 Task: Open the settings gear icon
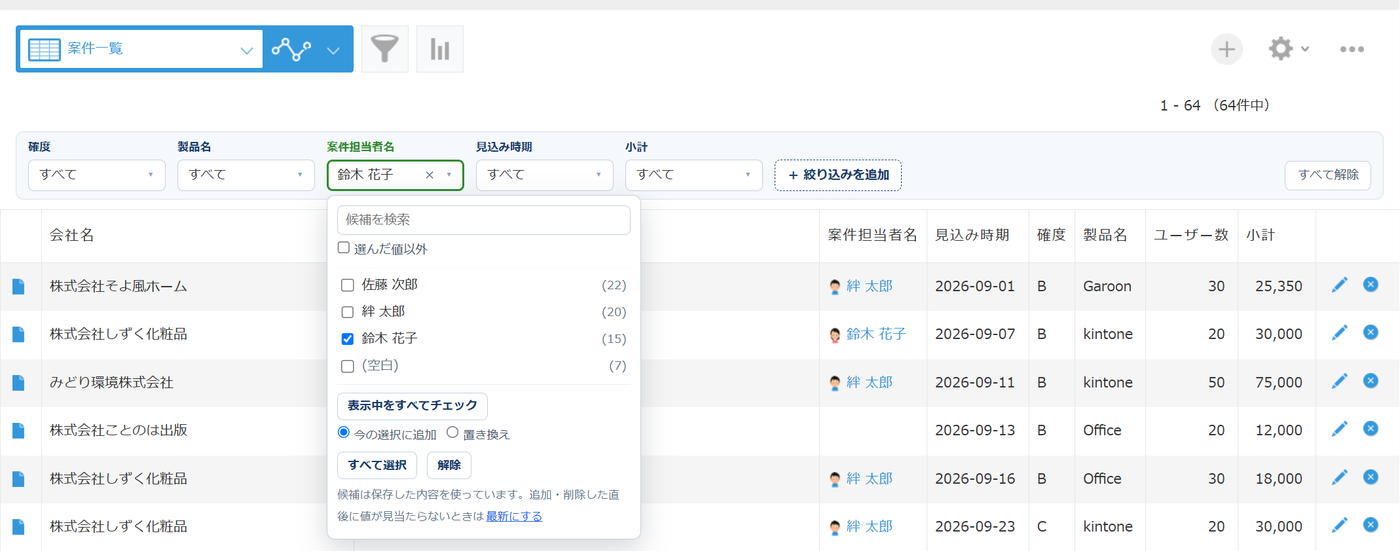pyautogui.click(x=1281, y=49)
